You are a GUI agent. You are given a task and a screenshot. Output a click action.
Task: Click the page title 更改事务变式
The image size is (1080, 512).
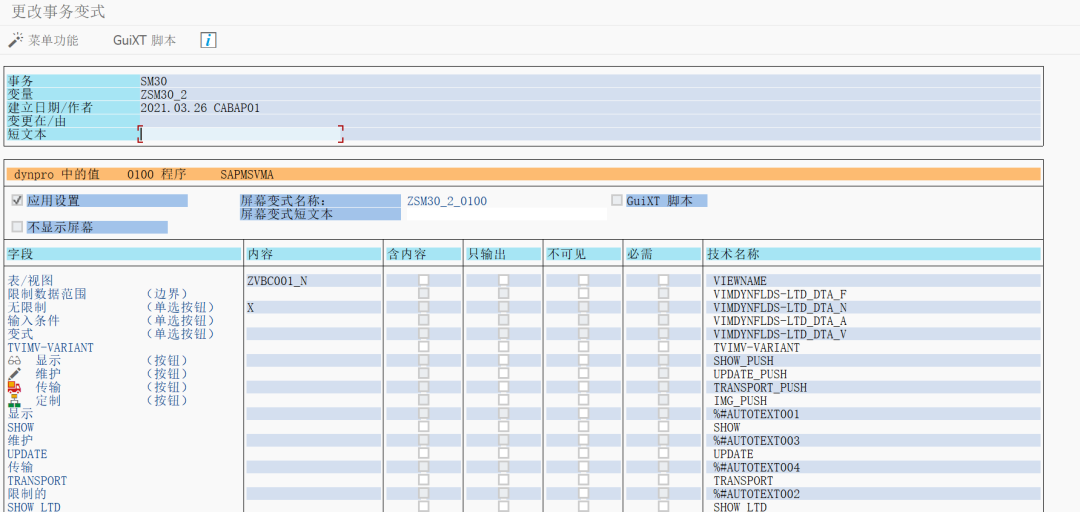pyautogui.click(x=59, y=12)
